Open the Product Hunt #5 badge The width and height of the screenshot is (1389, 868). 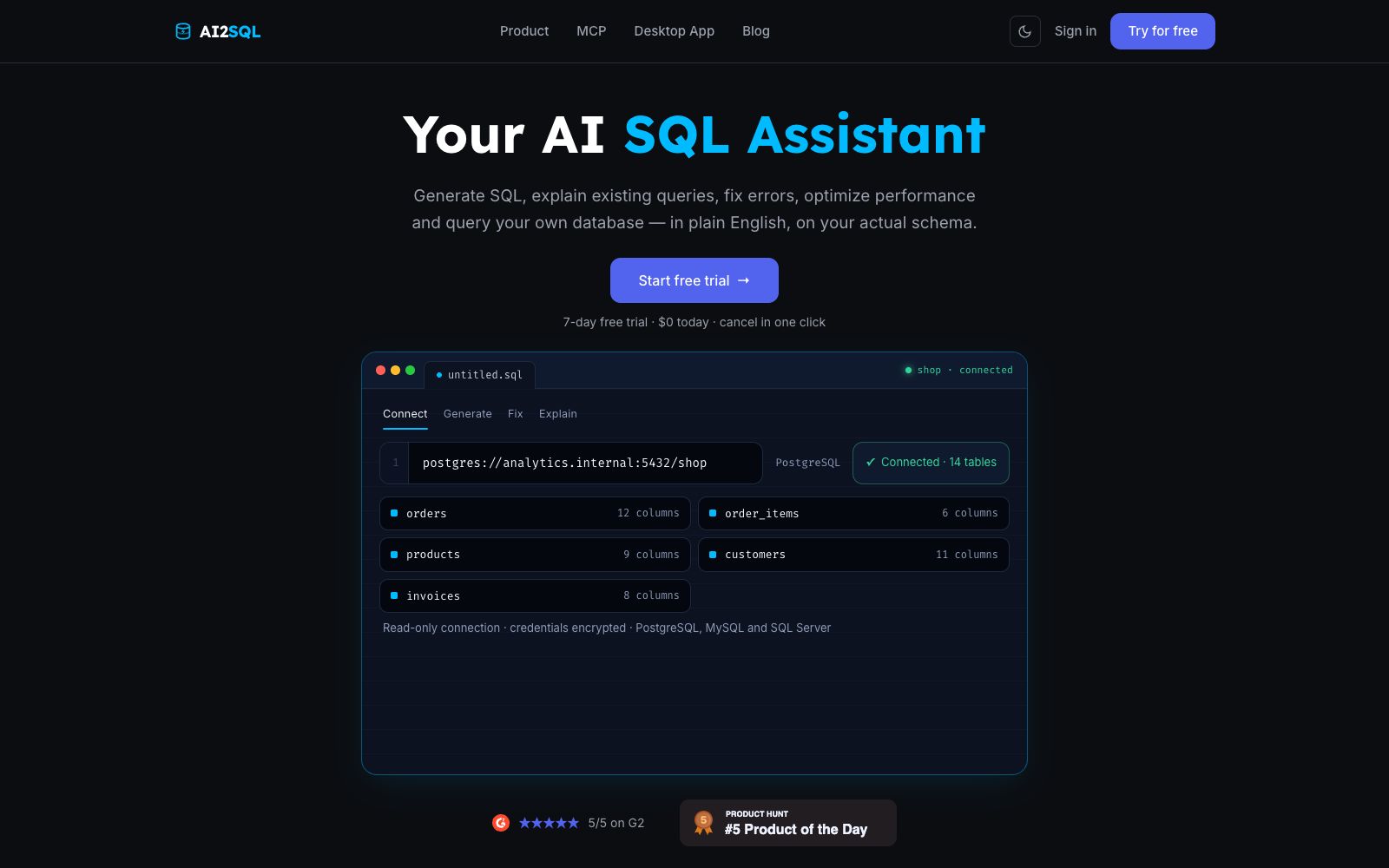coord(788,823)
